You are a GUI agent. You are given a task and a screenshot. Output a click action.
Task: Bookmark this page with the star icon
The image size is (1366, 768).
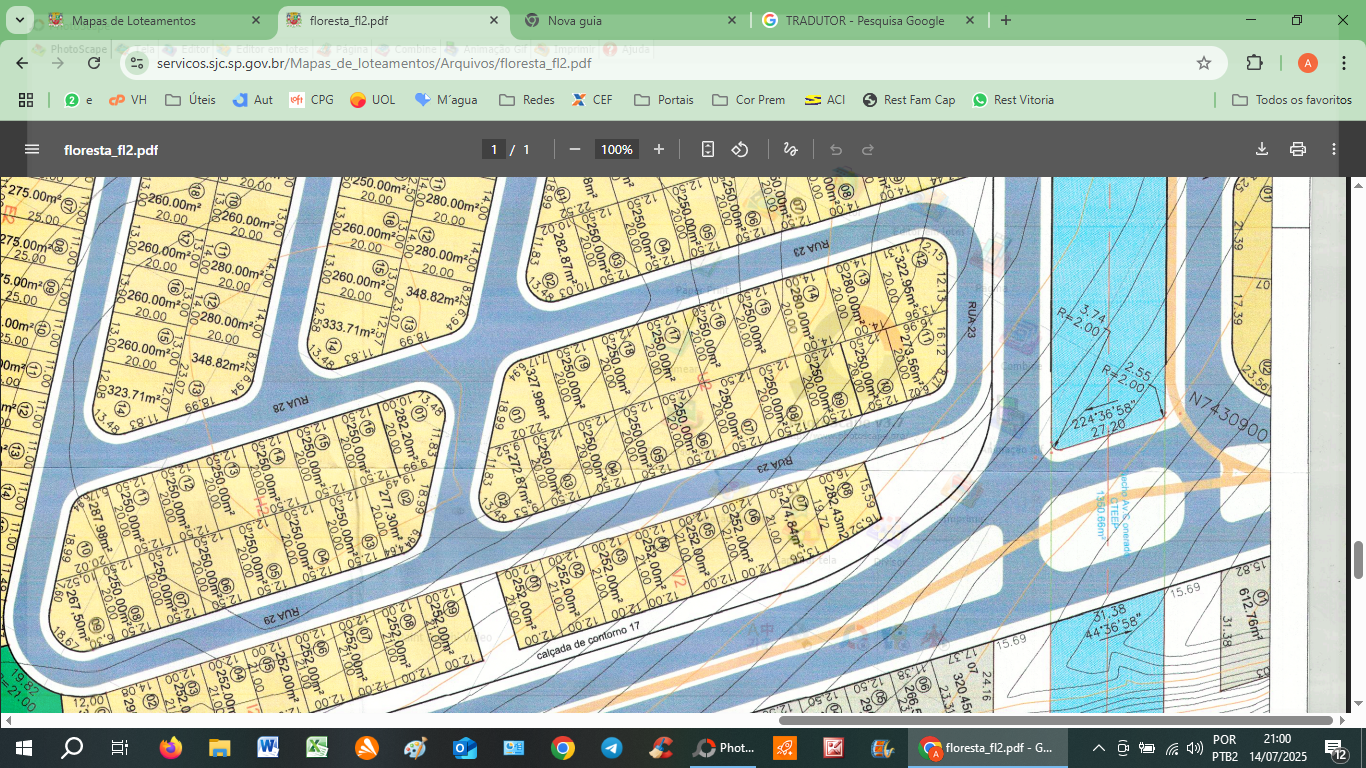click(1204, 63)
